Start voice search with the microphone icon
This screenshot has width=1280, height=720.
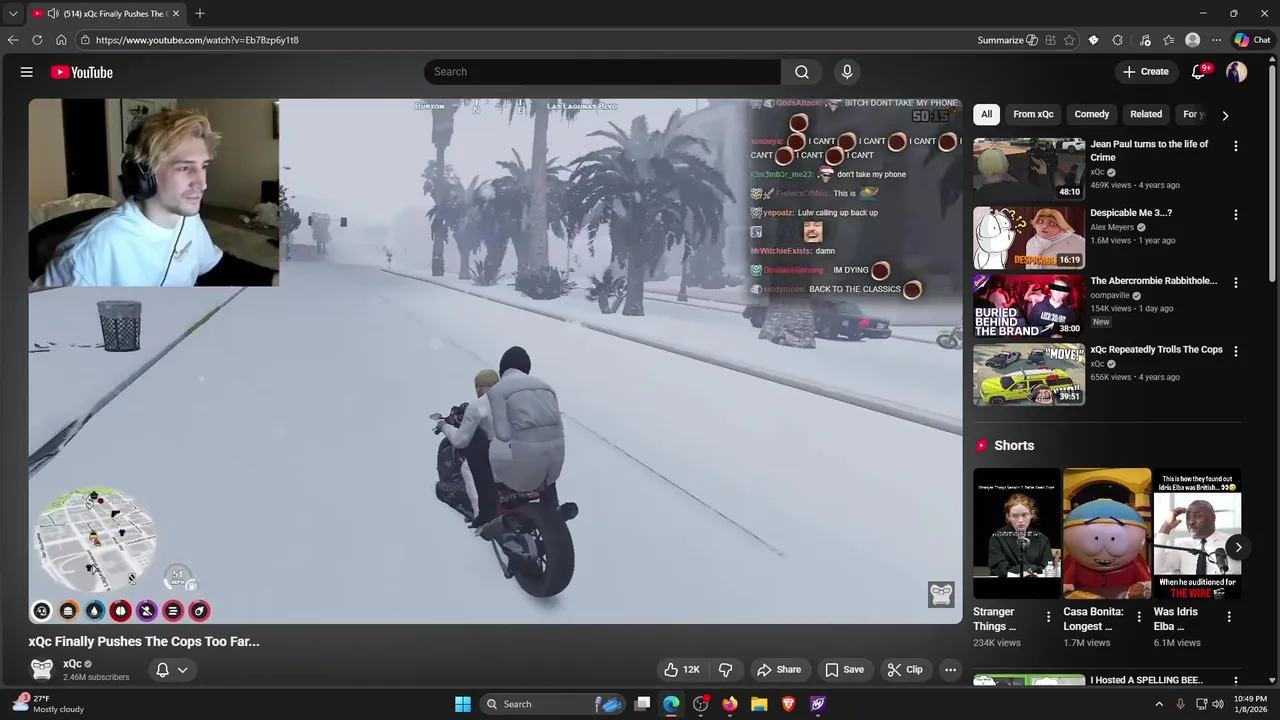pos(847,72)
